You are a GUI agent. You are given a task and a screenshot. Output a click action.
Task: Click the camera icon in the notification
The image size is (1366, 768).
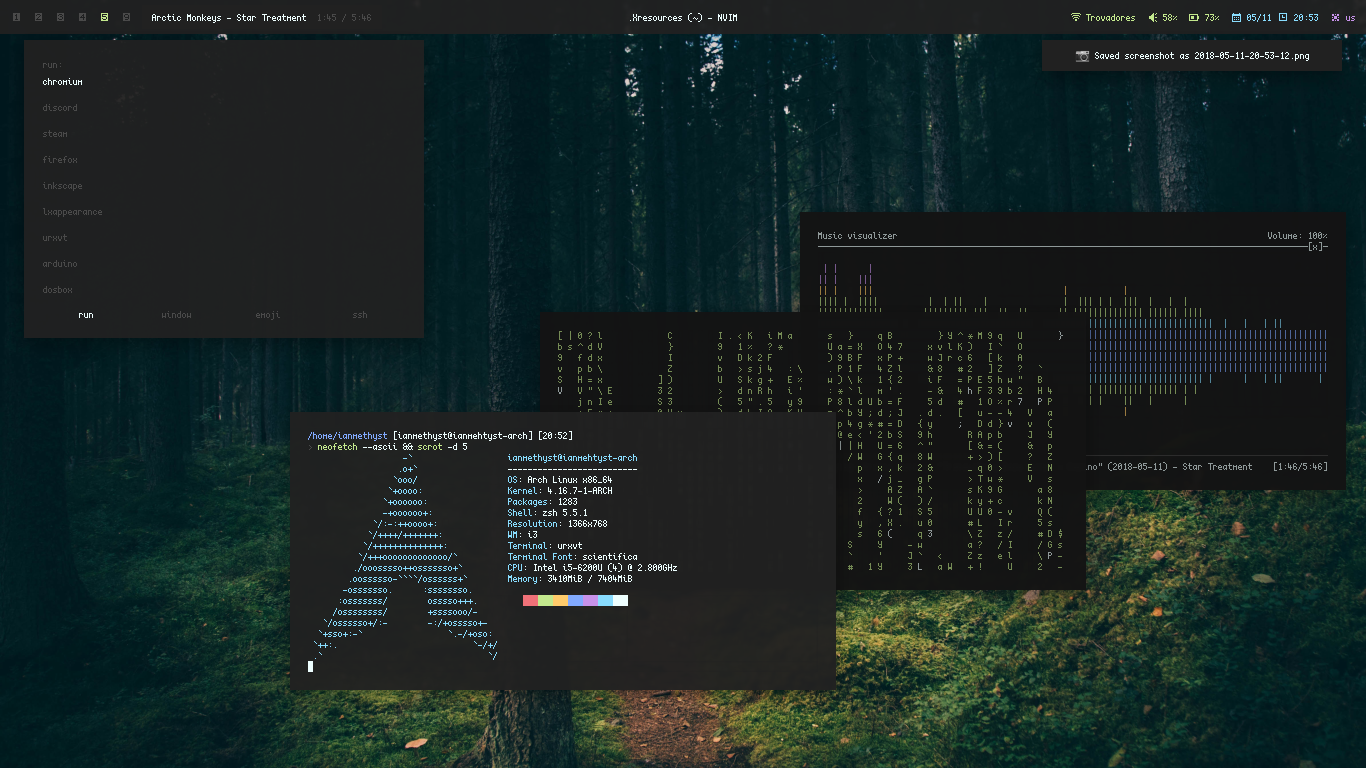pyautogui.click(x=1082, y=56)
